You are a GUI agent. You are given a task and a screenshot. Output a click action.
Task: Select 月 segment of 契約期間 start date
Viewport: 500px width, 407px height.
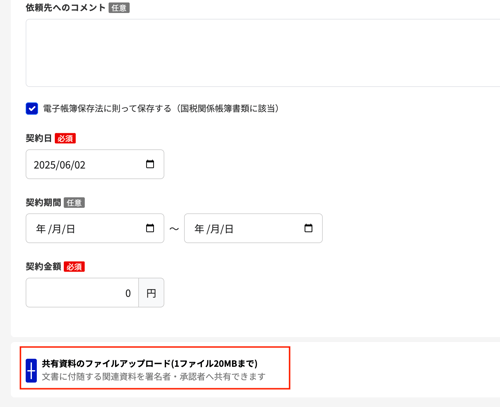[56, 229]
